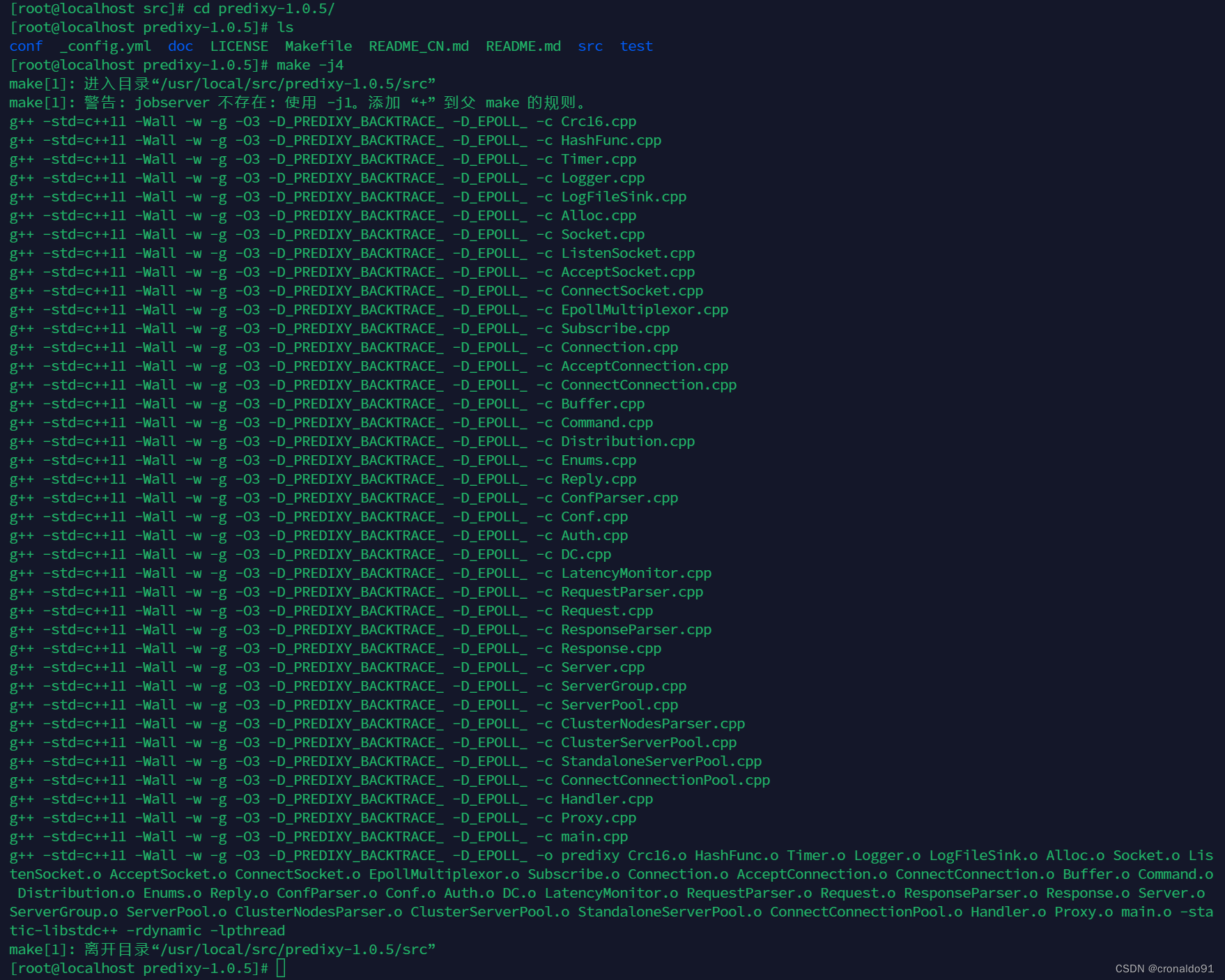Select 'Buffer.cpp' file name
The height and width of the screenshot is (980, 1225).
603,404
